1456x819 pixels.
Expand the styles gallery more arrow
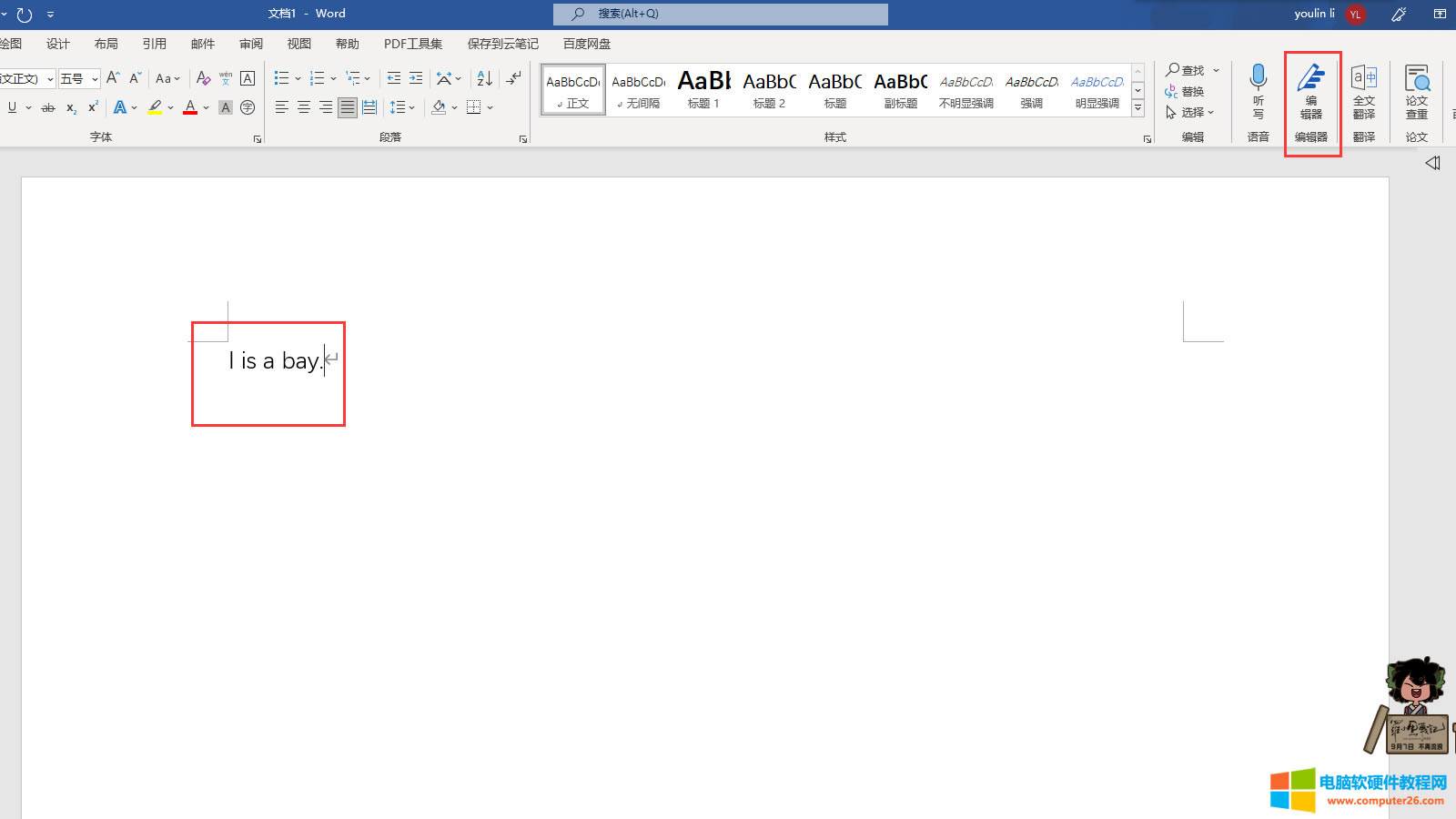pyautogui.click(x=1137, y=108)
